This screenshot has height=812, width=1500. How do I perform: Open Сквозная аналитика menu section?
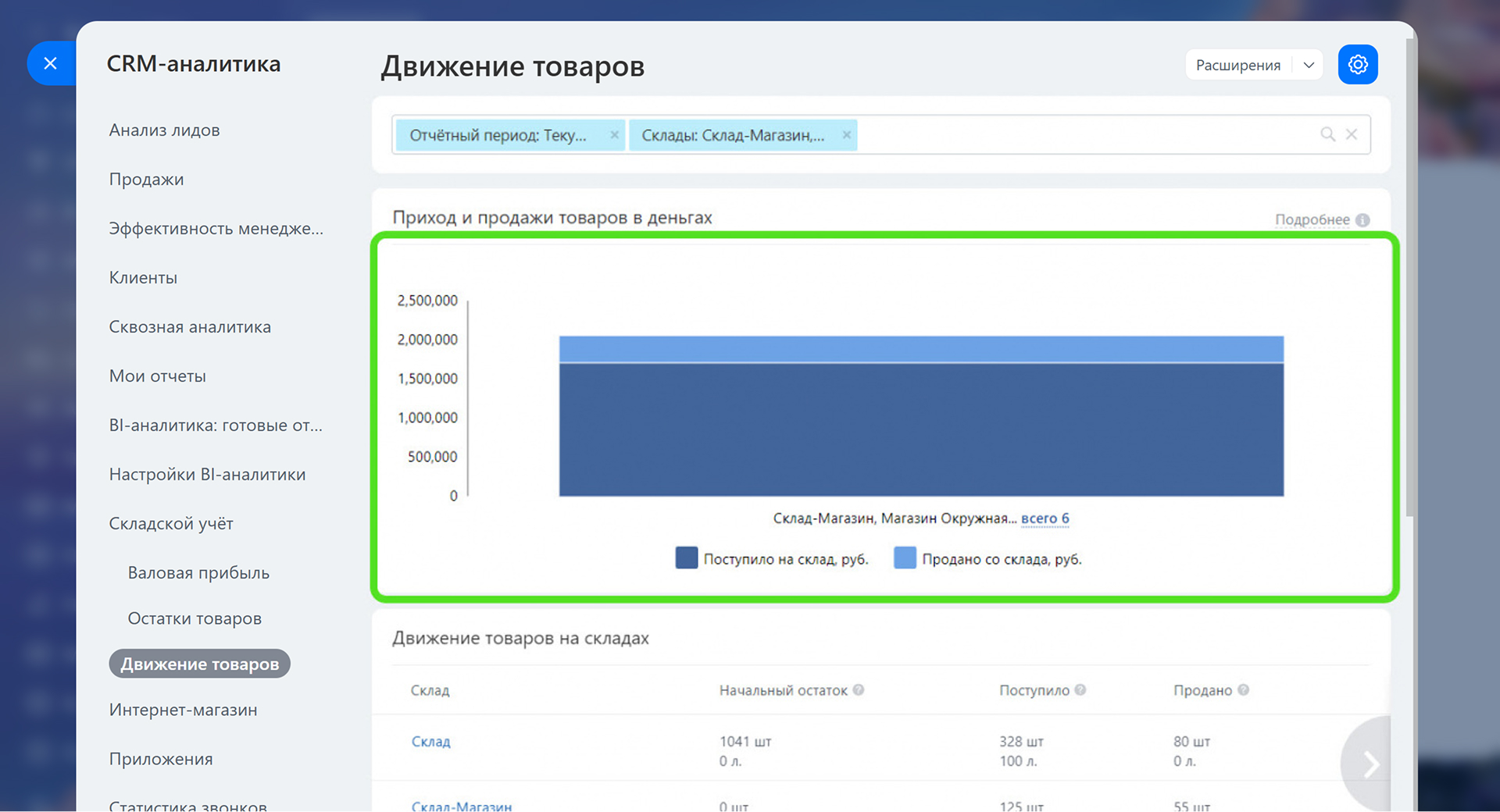(x=190, y=327)
